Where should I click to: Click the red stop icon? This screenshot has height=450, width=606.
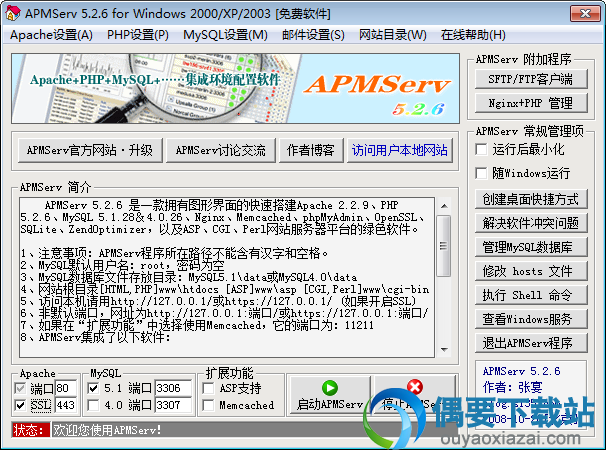(415, 387)
